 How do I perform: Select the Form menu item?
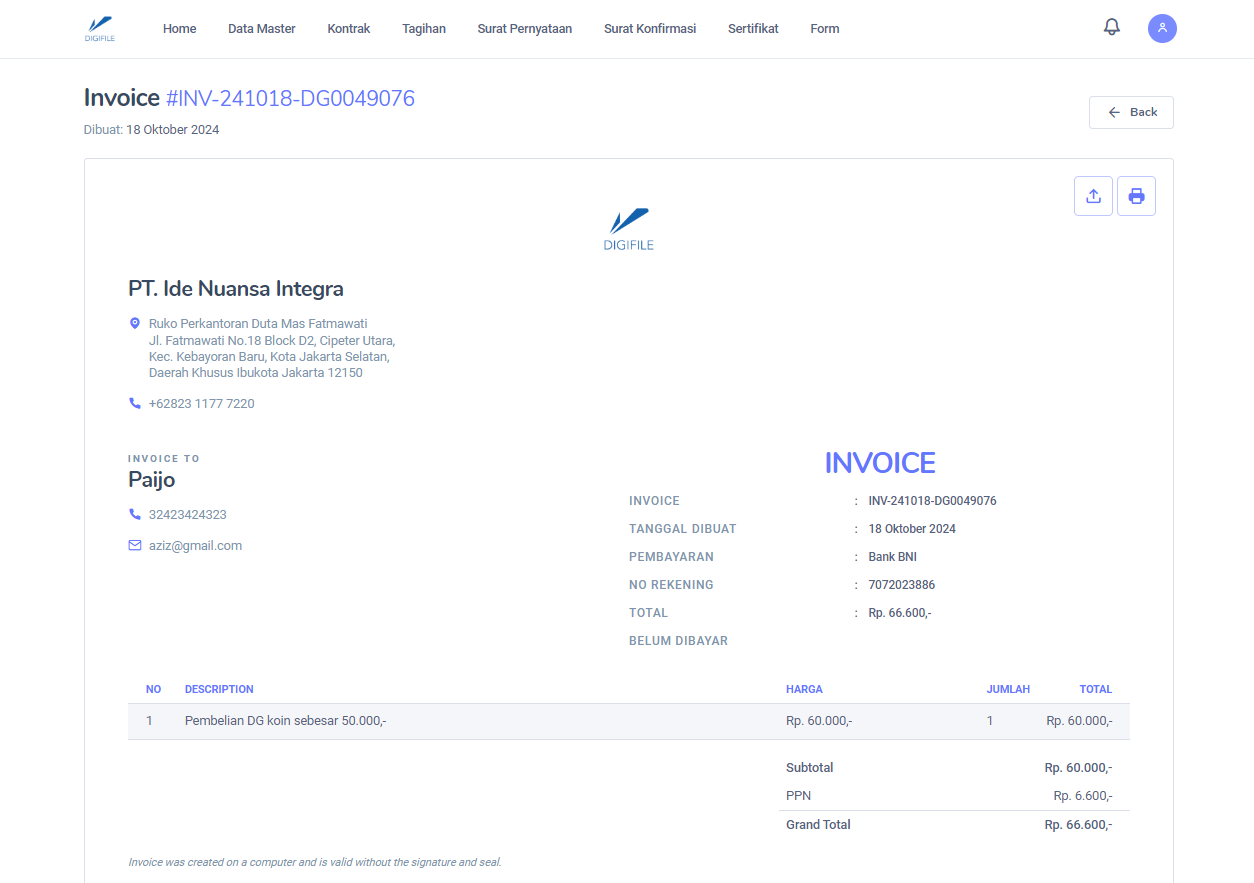825,29
